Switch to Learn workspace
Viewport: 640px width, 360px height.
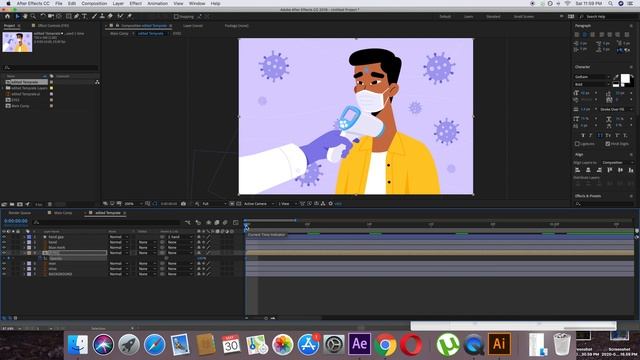(468, 16)
